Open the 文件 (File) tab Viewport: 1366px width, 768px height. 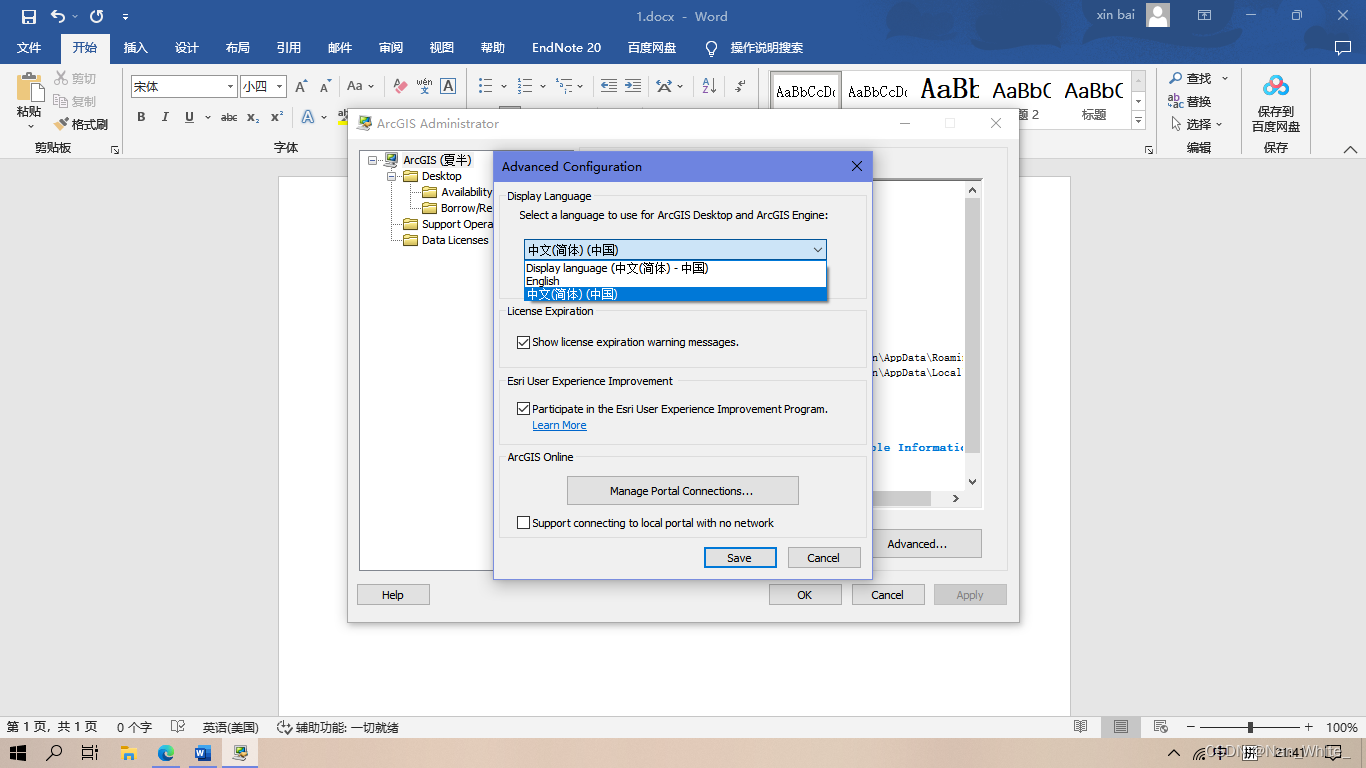coord(29,48)
